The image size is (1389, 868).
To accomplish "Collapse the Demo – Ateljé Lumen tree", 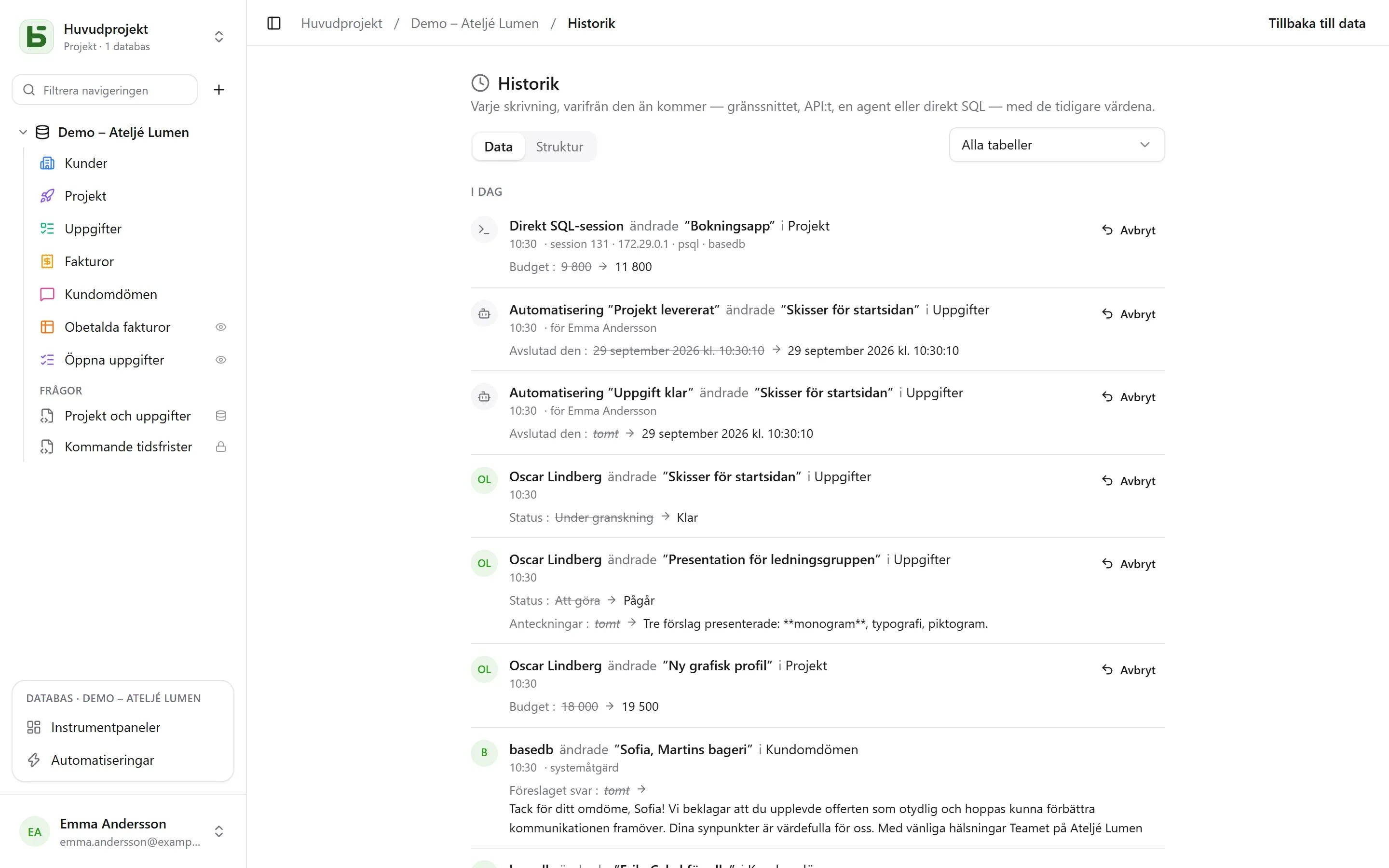I will tap(23, 132).
